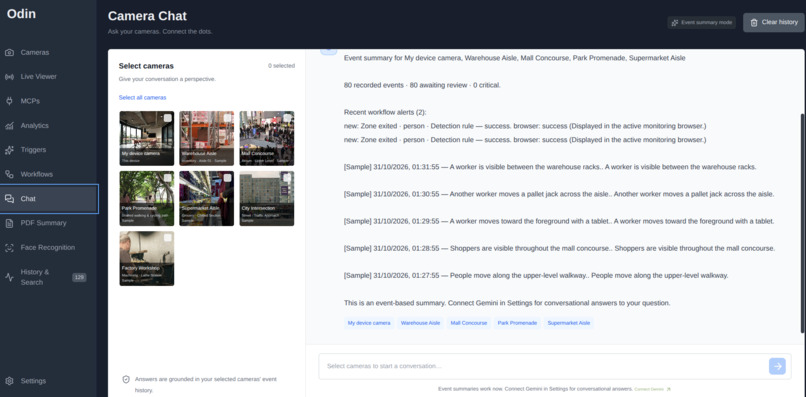806x397 pixels.
Task: Click the Park Promenade tag chip
Action: pyautogui.click(x=517, y=323)
